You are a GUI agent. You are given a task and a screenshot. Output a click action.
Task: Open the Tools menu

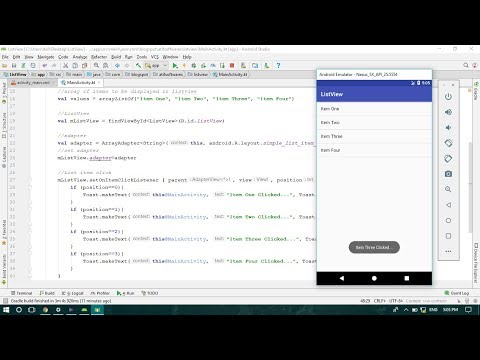pos(142,57)
